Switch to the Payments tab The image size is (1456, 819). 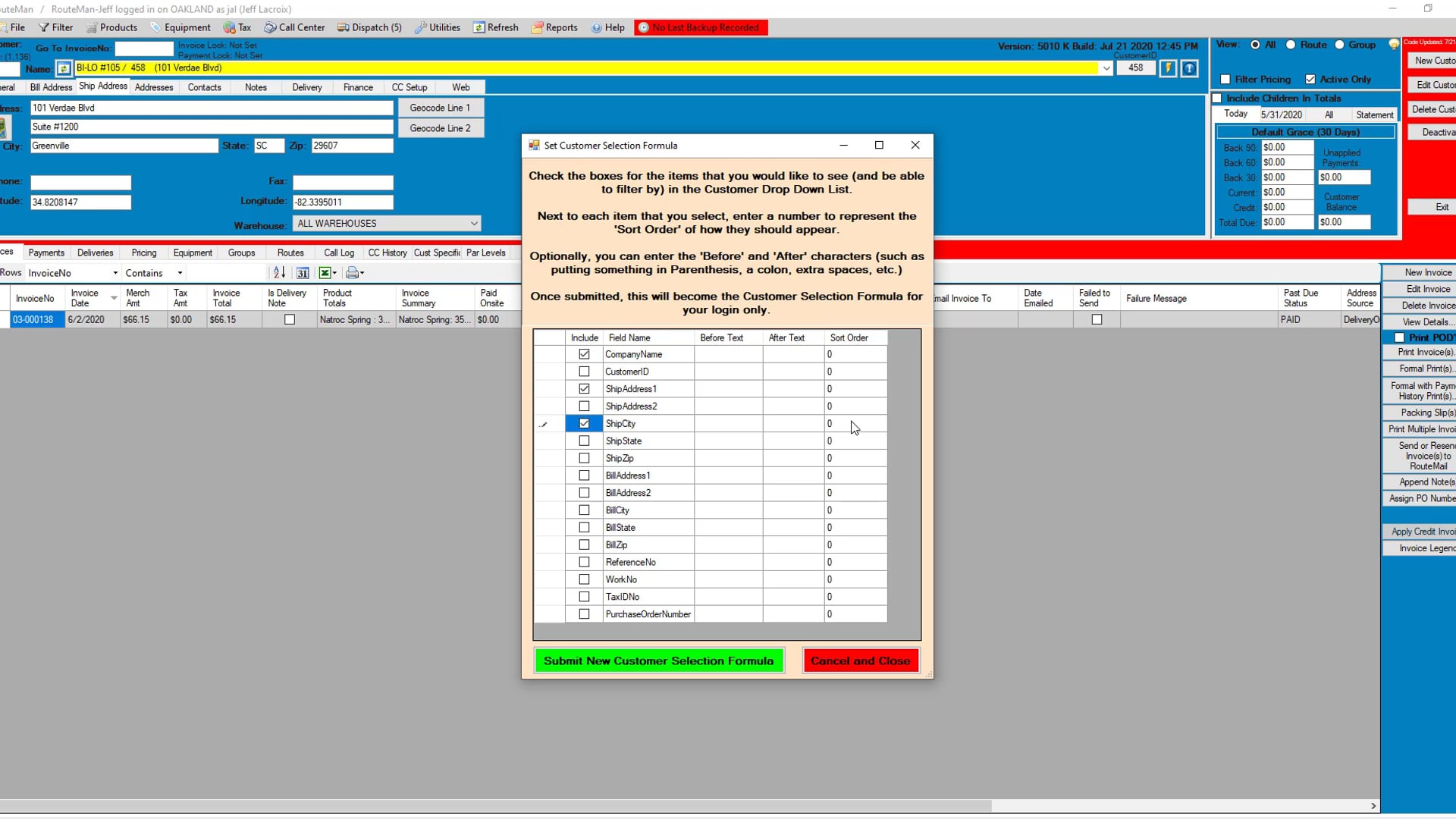(46, 253)
